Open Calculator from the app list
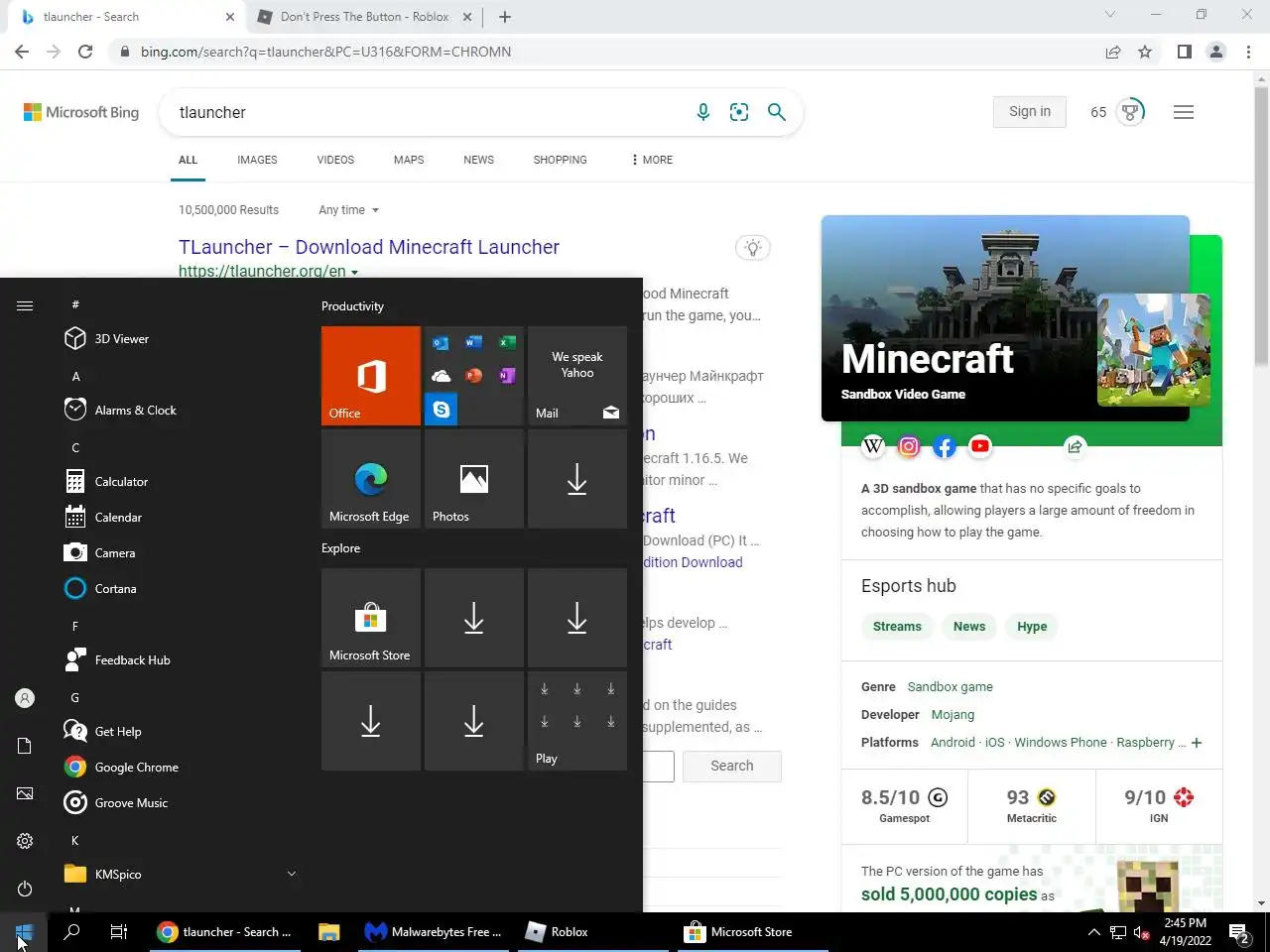 point(179,482)
